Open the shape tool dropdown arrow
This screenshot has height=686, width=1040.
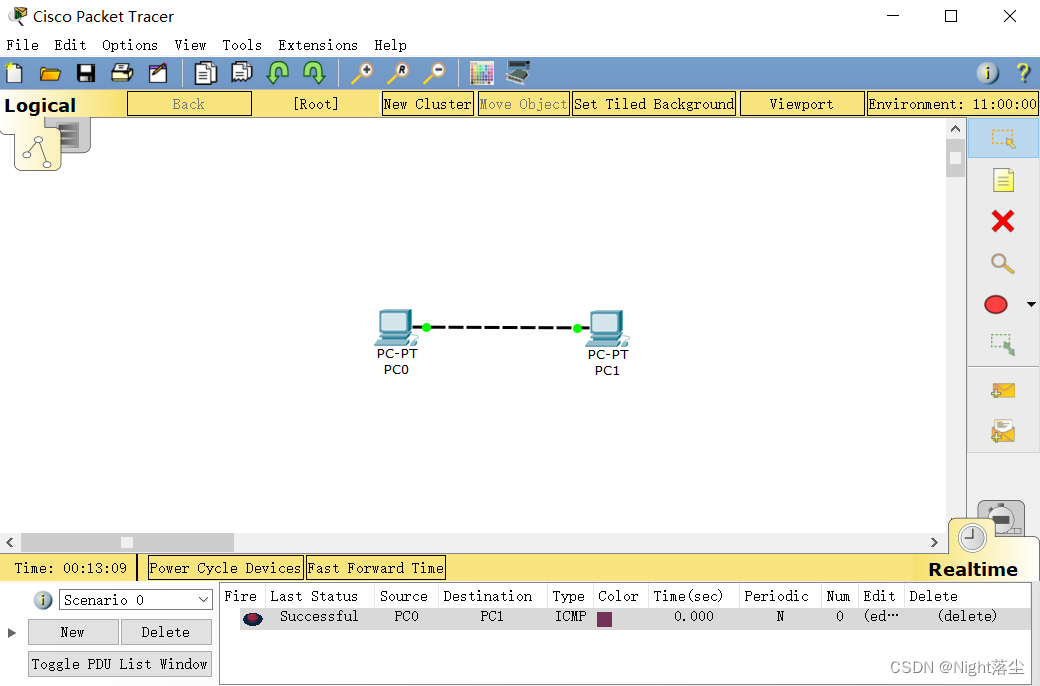tap(1031, 305)
